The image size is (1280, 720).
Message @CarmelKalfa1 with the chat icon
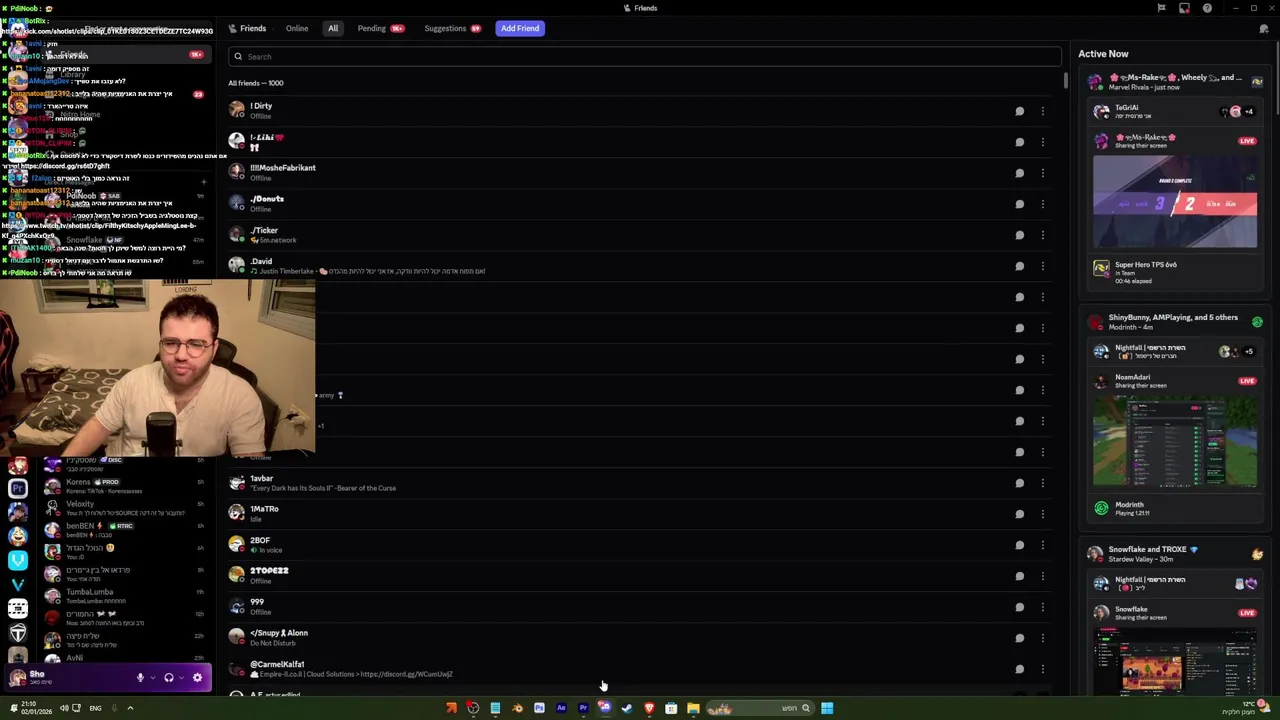tap(1019, 669)
